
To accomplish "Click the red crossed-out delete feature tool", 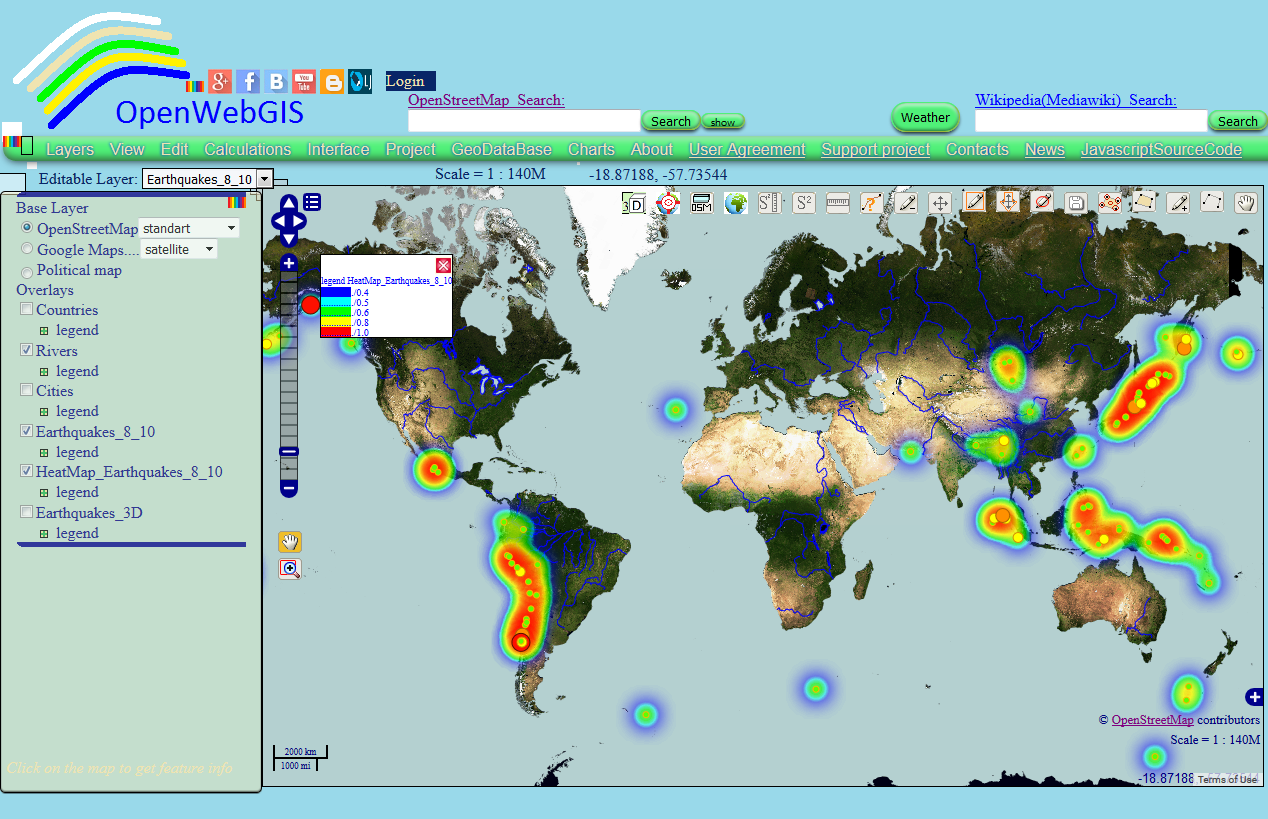I will [x=1042, y=202].
